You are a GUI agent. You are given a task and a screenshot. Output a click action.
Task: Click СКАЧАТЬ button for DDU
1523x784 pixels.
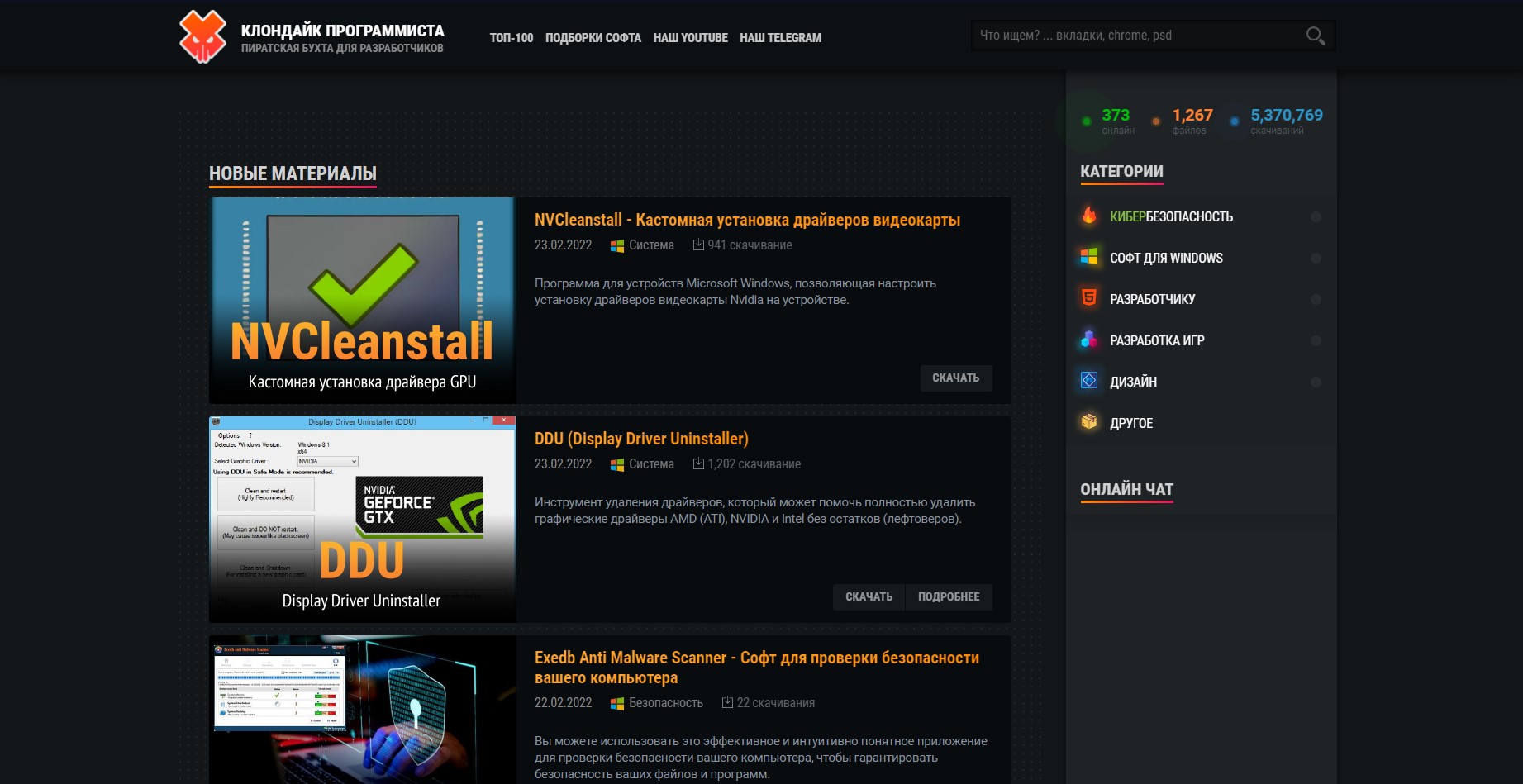(x=869, y=596)
